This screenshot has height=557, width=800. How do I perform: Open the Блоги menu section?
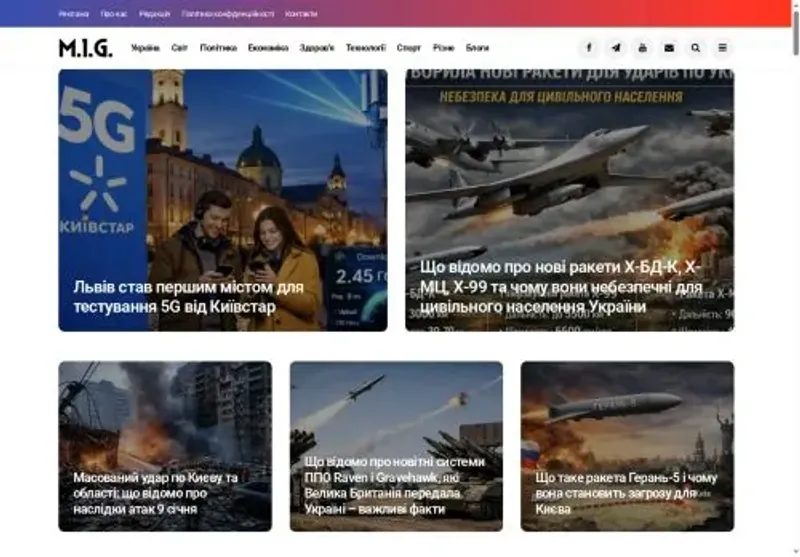pyautogui.click(x=477, y=48)
